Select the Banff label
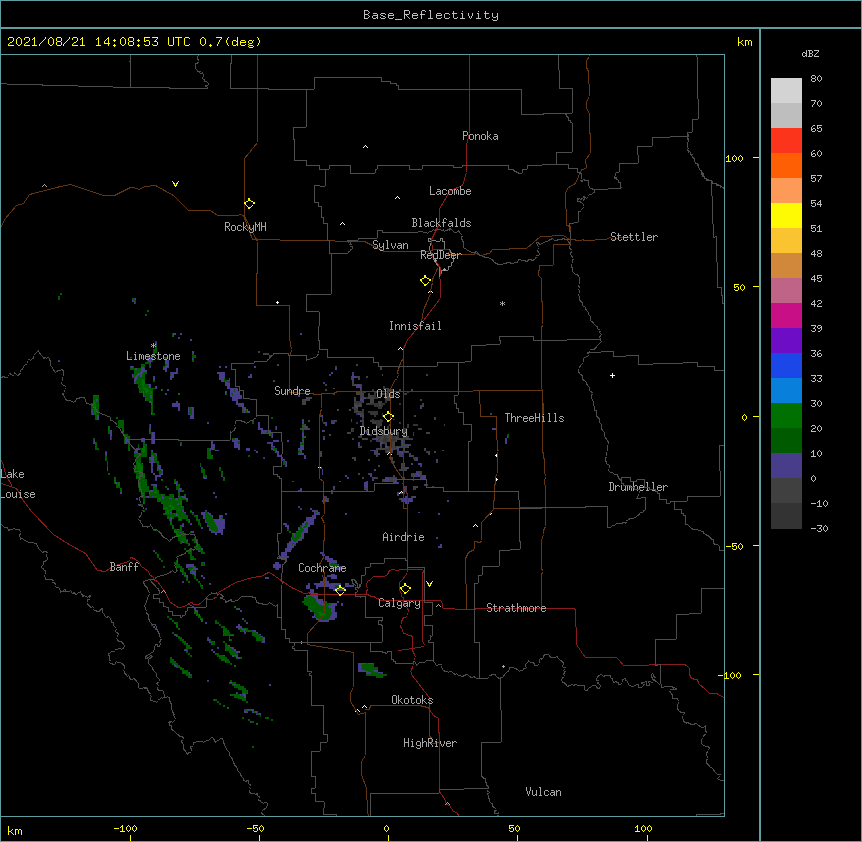This screenshot has height=842, width=862. (x=124, y=567)
